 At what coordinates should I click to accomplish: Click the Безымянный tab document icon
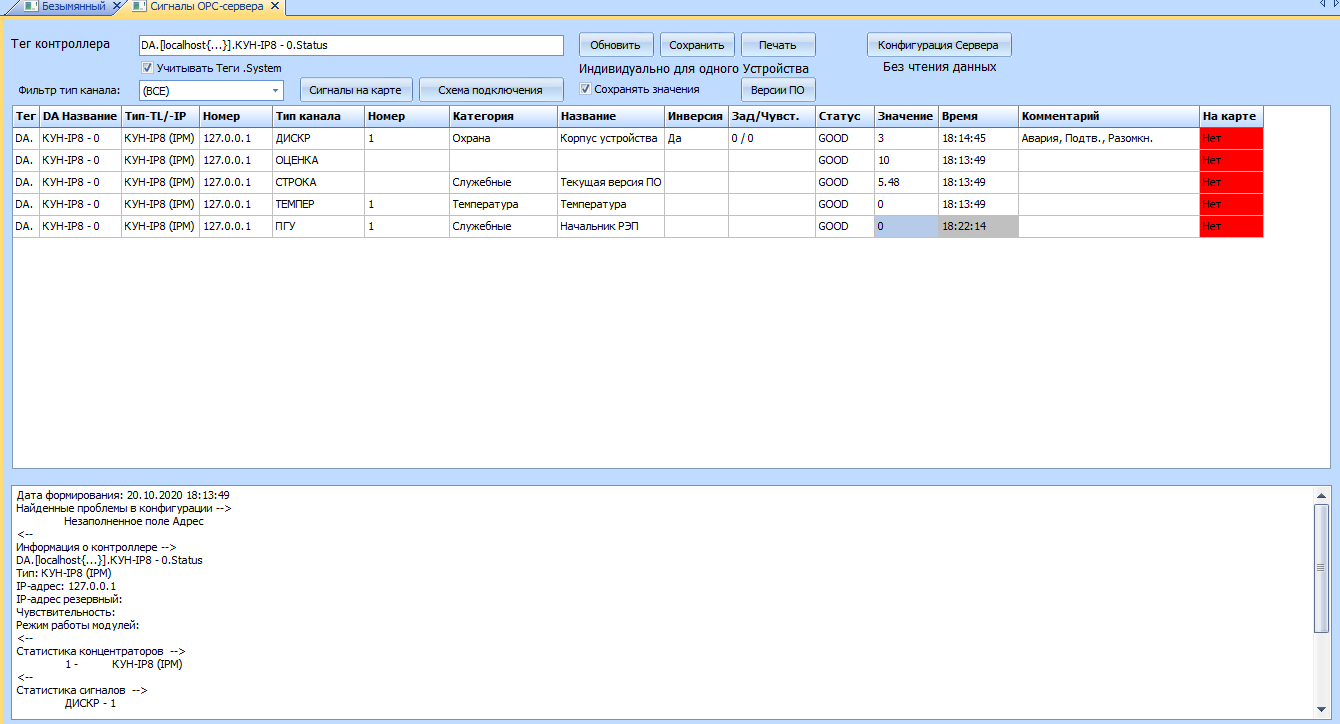pos(29,7)
